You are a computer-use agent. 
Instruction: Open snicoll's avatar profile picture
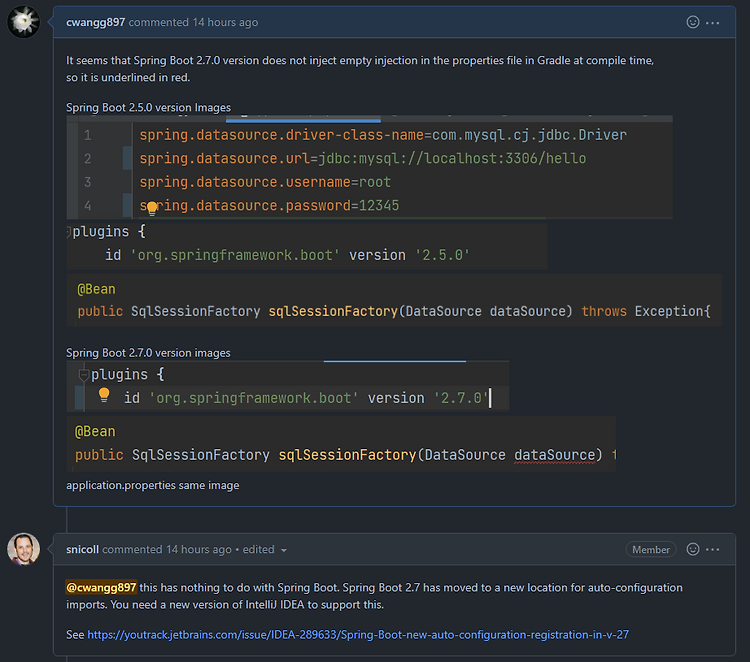point(23,549)
